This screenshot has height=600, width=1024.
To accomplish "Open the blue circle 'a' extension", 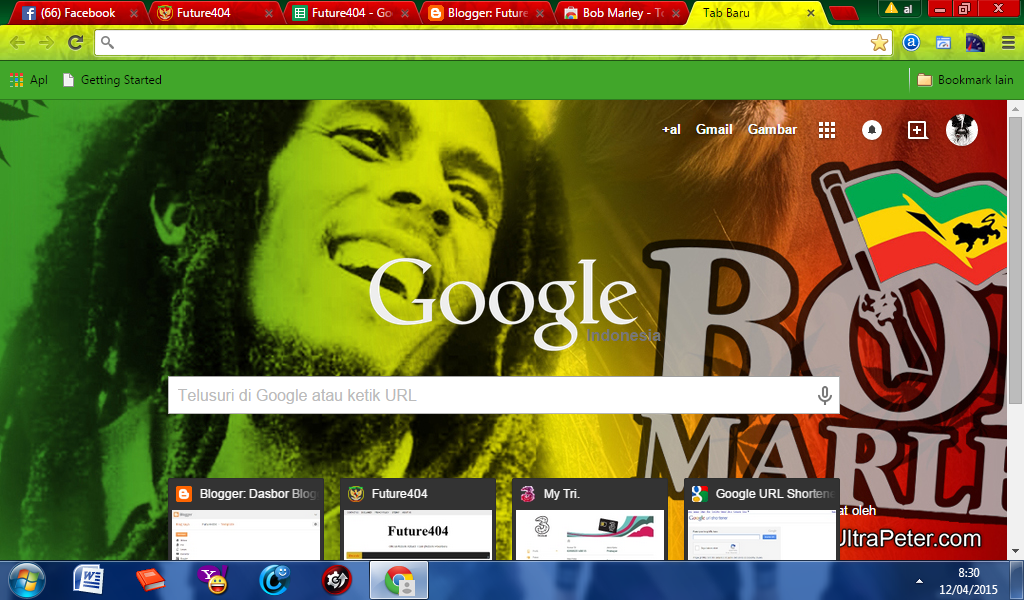I will point(911,42).
